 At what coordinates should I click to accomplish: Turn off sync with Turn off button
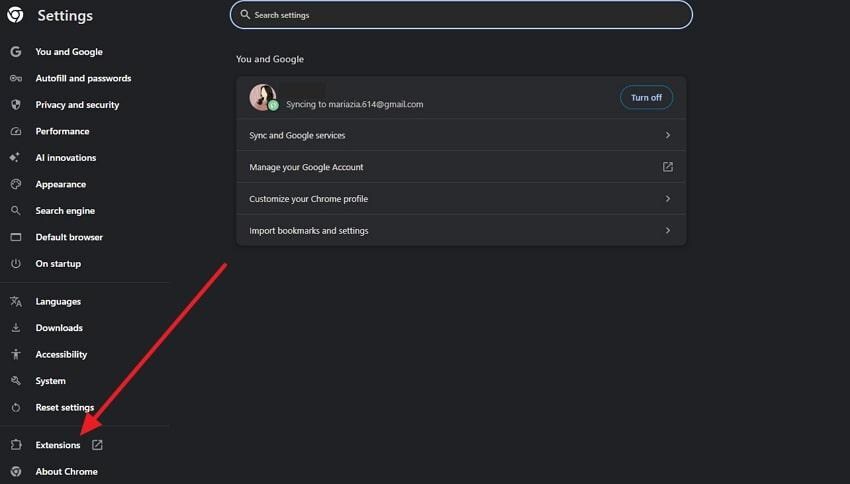[646, 98]
